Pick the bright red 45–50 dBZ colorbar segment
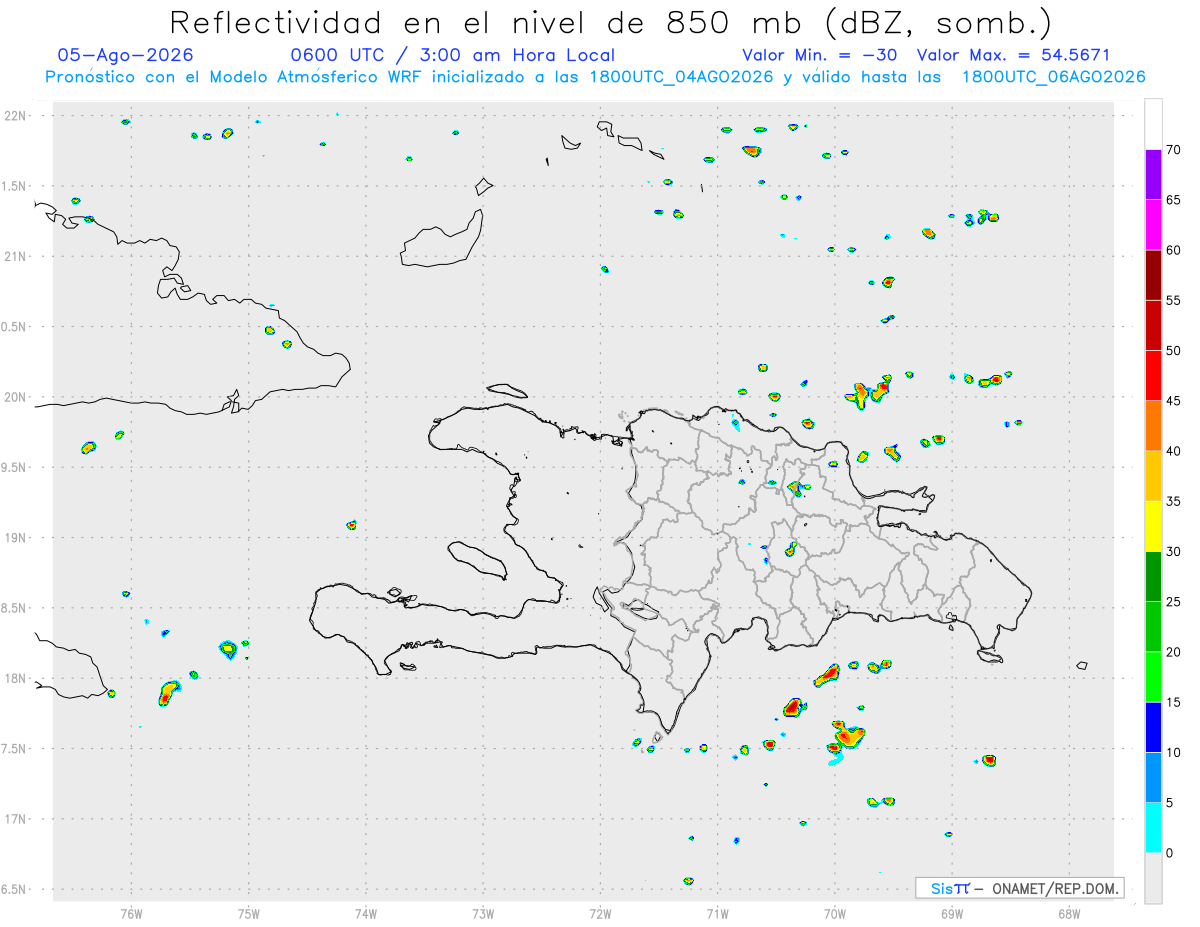 1153,375
